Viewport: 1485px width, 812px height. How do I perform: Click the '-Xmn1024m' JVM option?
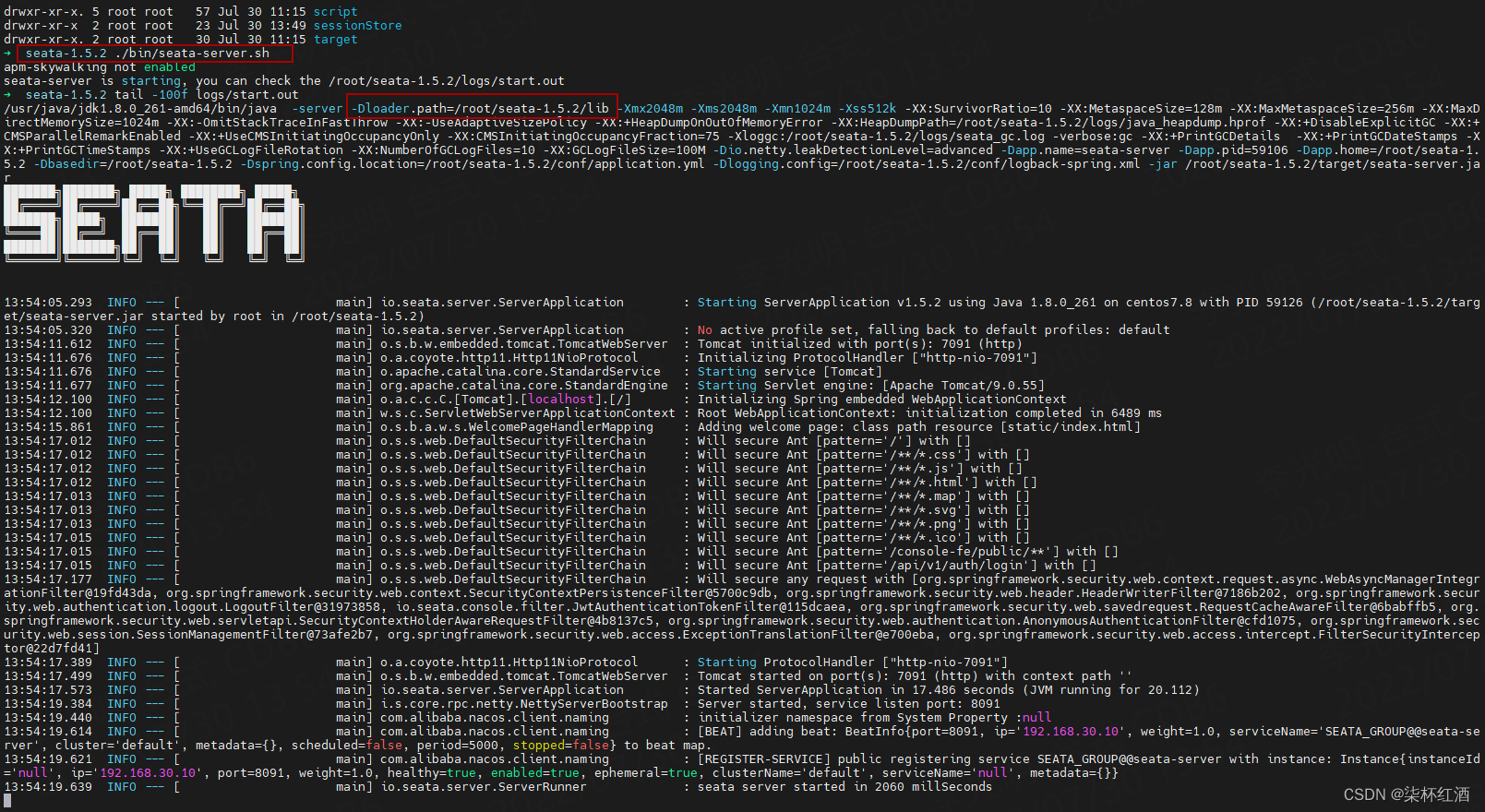(x=797, y=109)
